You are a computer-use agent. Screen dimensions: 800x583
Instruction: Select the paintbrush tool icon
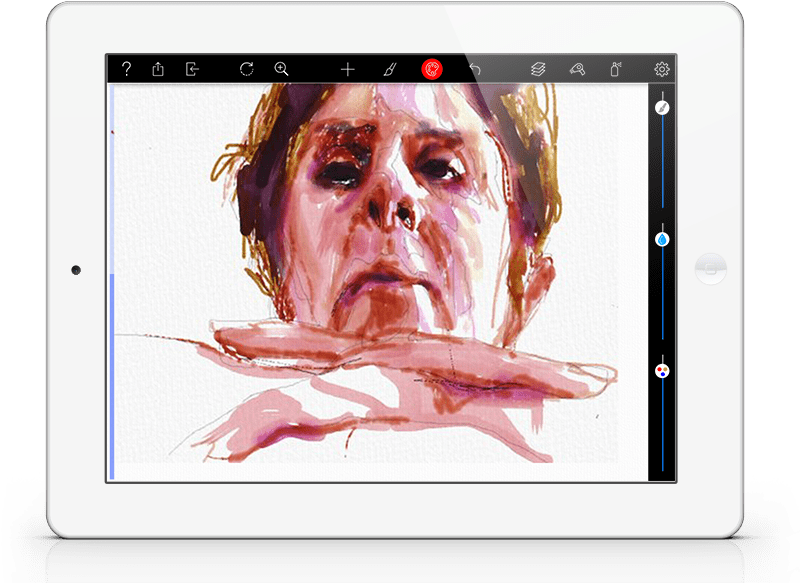tap(390, 69)
